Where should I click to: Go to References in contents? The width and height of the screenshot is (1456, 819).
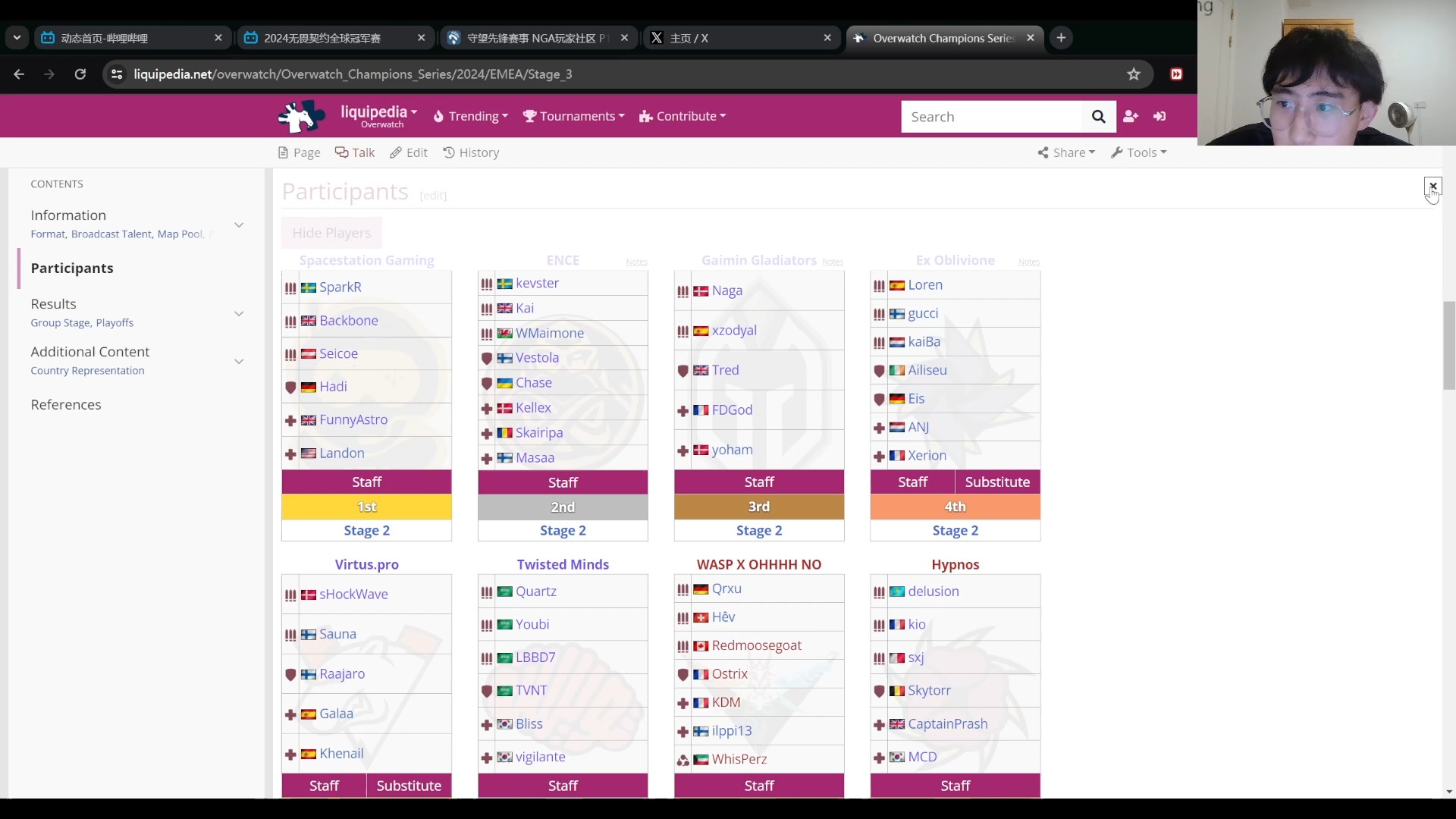(66, 405)
